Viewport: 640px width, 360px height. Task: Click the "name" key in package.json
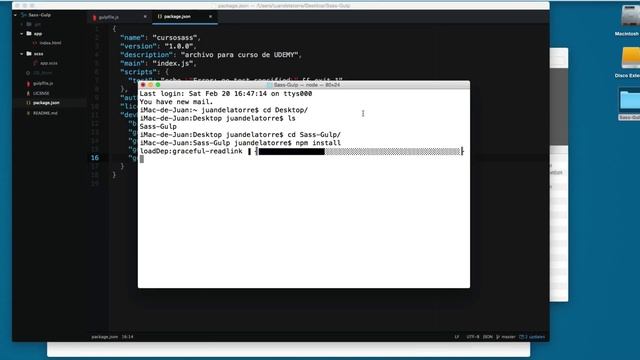(132, 38)
